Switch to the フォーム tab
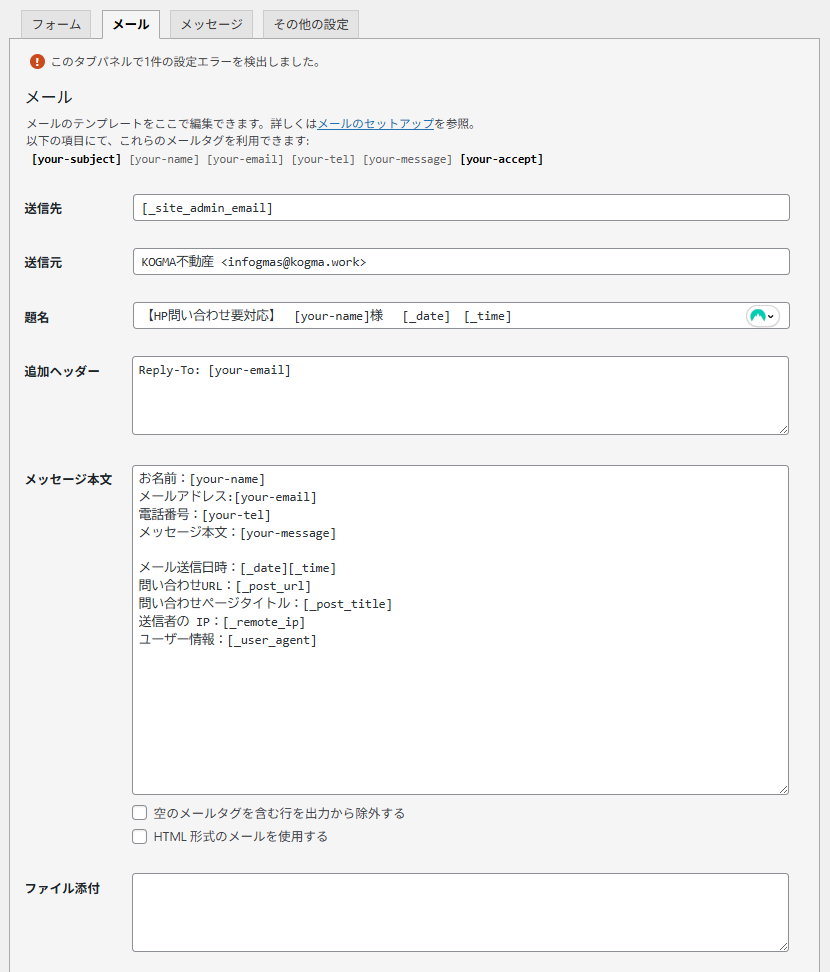This screenshot has width=830, height=972. [56, 24]
